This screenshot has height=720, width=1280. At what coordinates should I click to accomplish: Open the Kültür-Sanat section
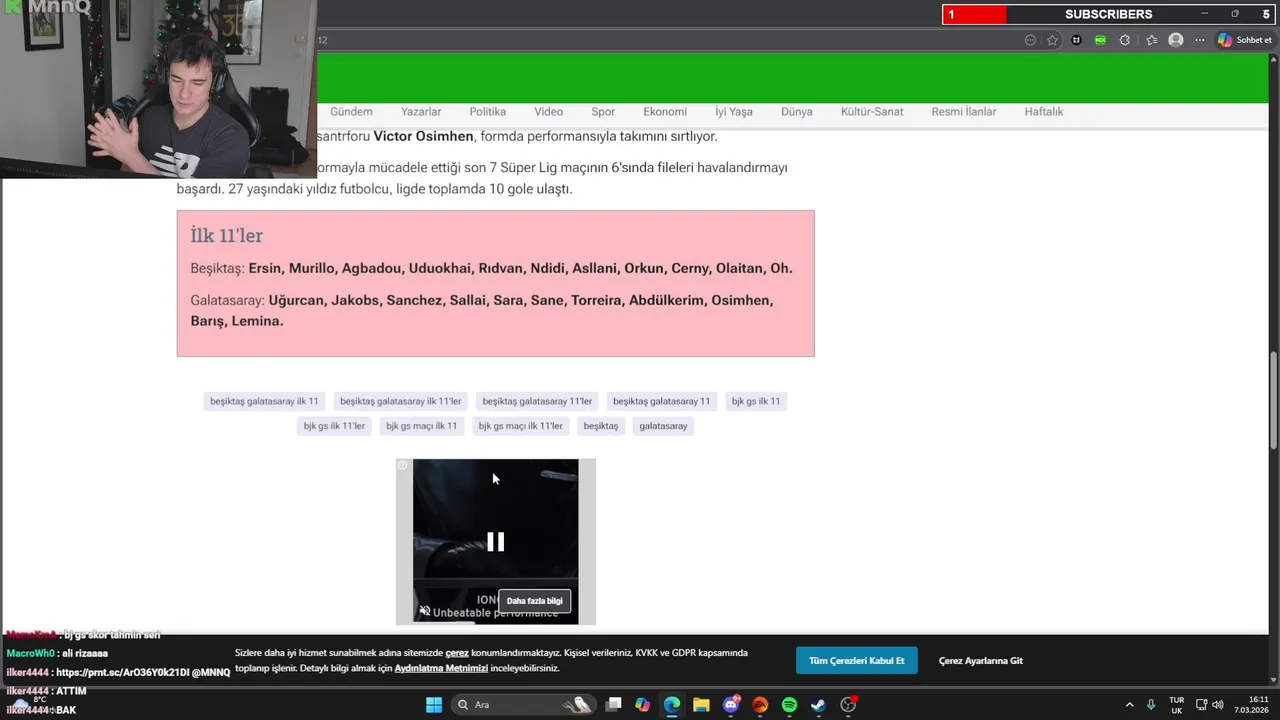[872, 112]
